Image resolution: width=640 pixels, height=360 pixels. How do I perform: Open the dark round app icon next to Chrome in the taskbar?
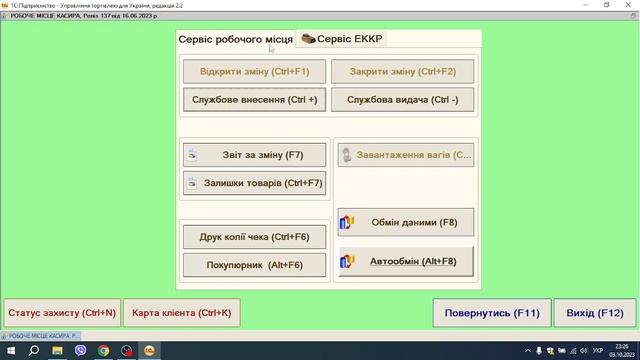(127, 351)
